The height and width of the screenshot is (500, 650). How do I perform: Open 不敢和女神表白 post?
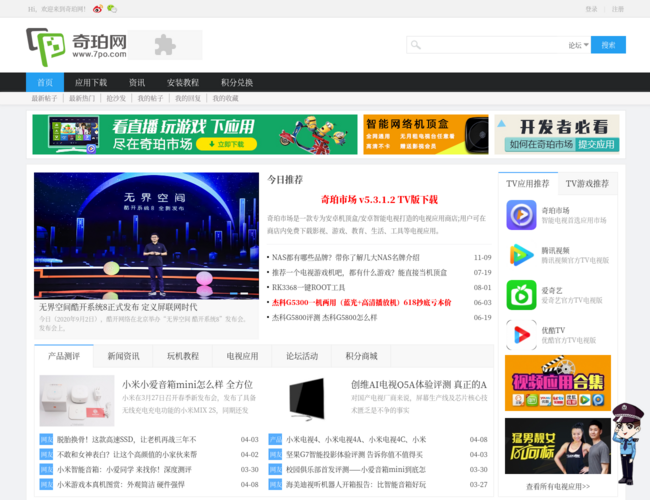(127, 454)
